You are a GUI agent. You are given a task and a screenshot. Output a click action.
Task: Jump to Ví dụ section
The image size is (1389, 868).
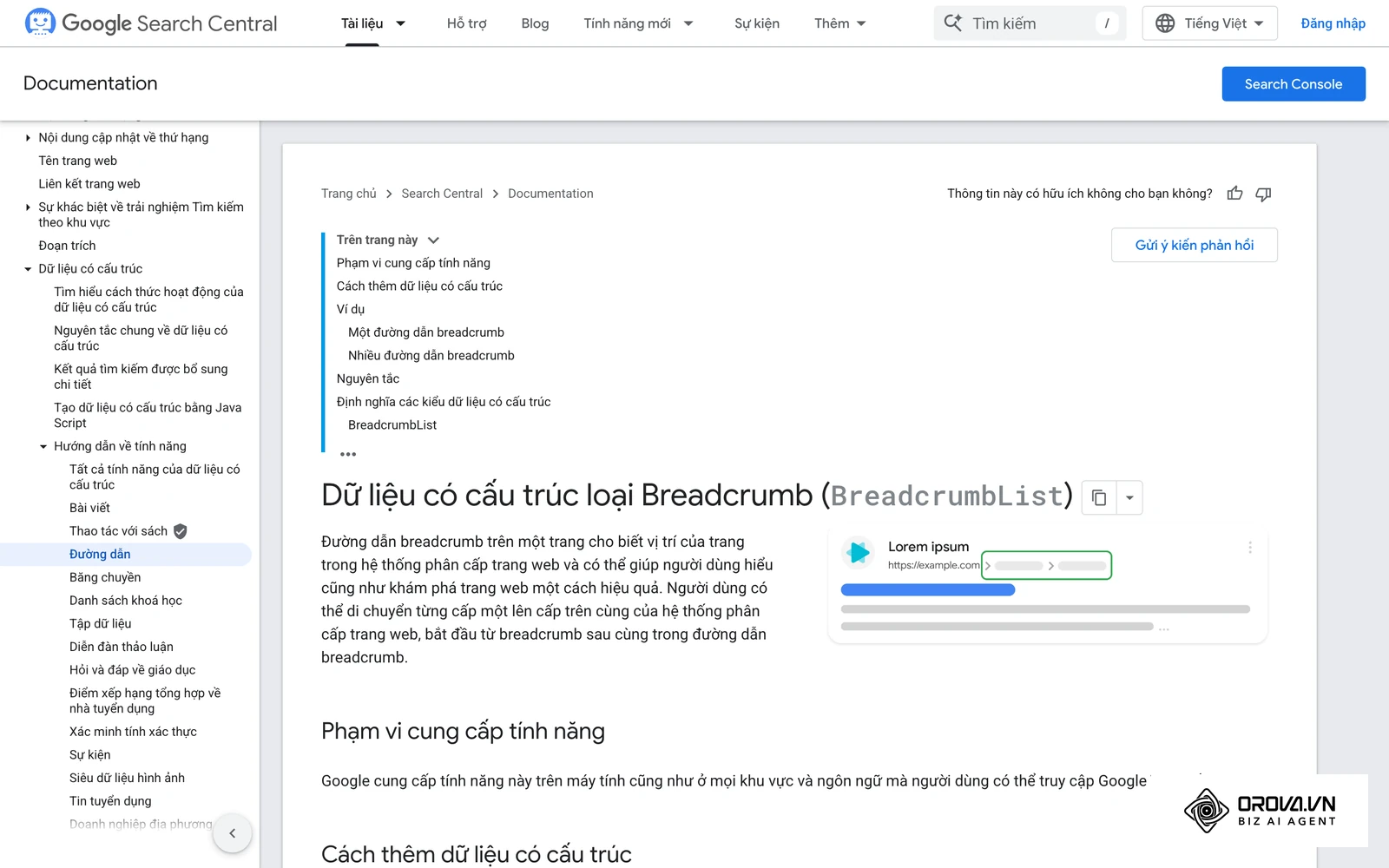(351, 309)
